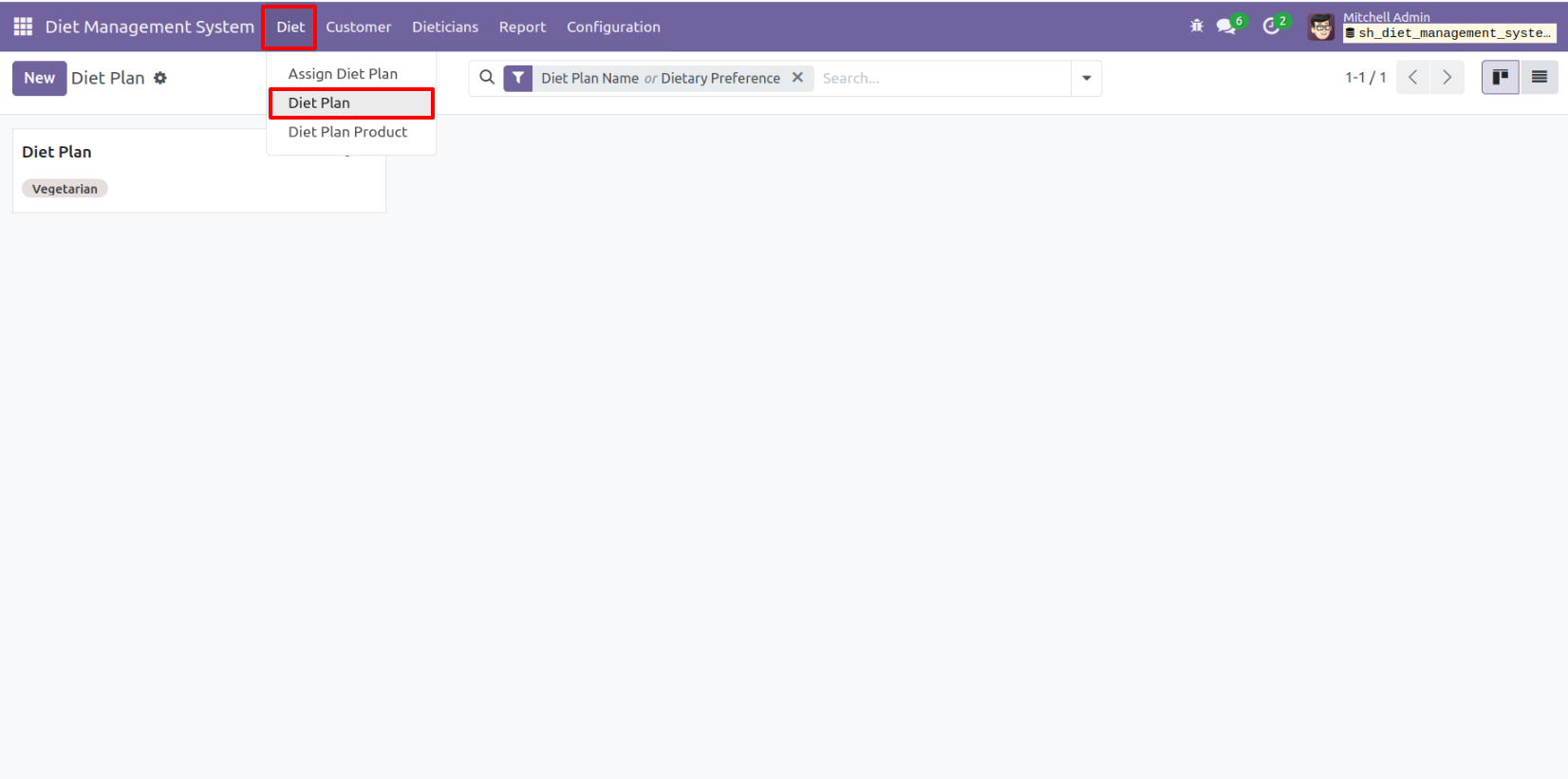Open the Diet Plan kanban card
Viewport: 1568px width, 779px height.
point(199,171)
